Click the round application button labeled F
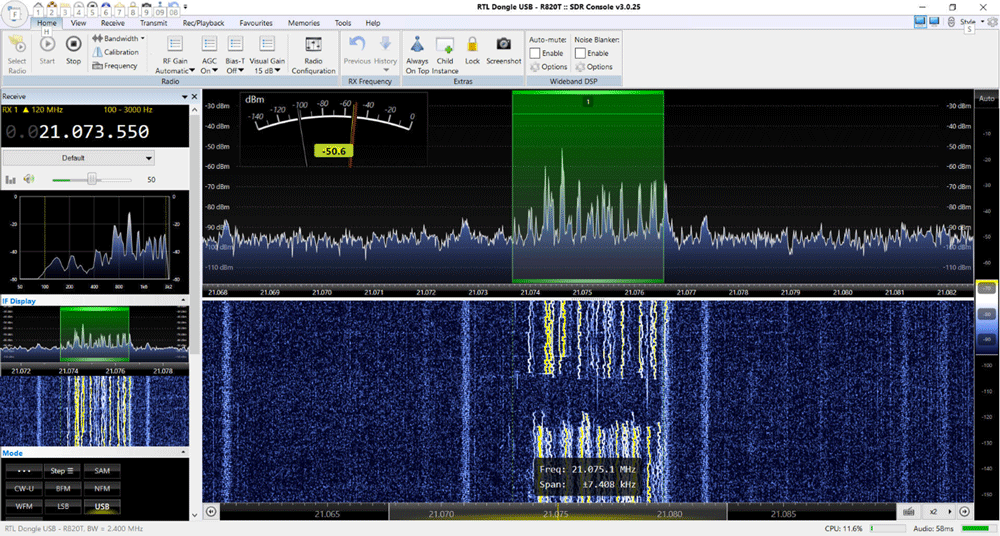The height and width of the screenshot is (536, 1000). (15, 14)
